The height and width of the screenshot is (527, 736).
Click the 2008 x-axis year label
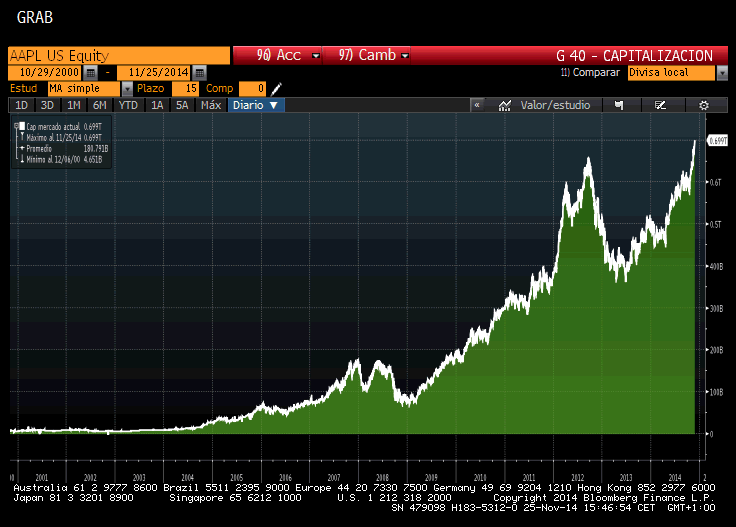[383, 477]
